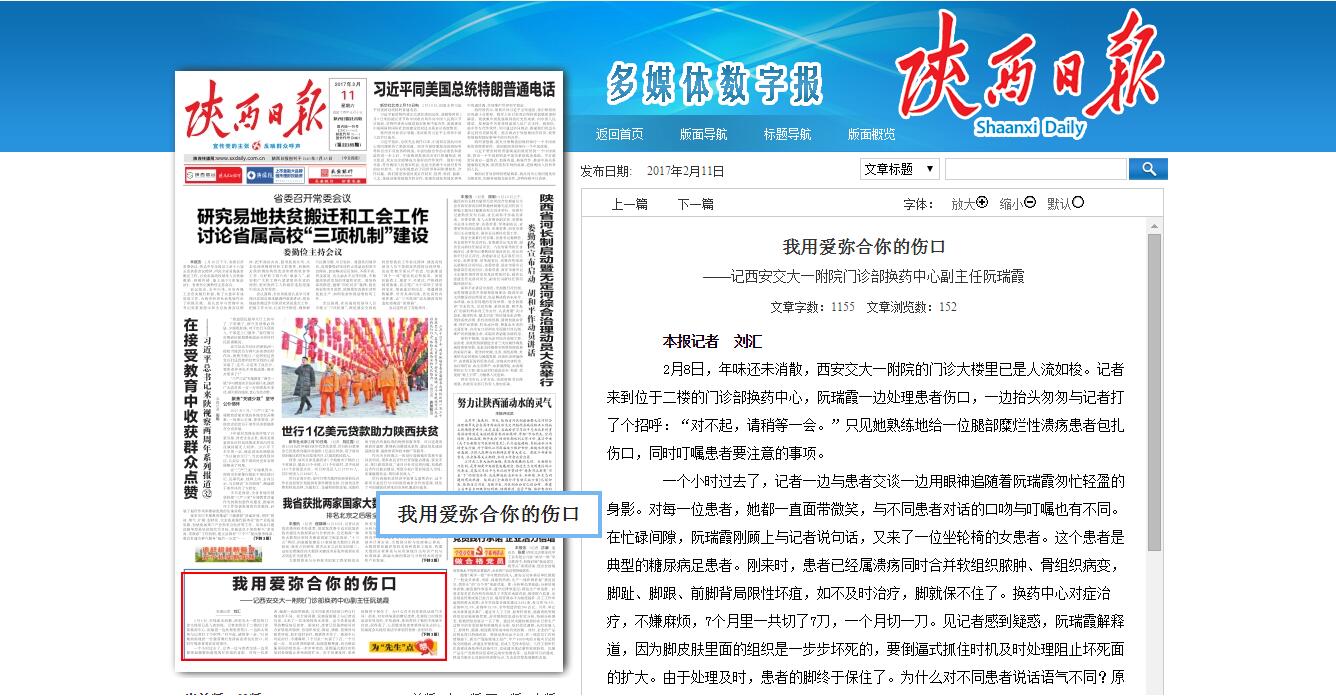This screenshot has width=1336, height=696.
Task: Click into the search text field
Action: click(x=1036, y=169)
